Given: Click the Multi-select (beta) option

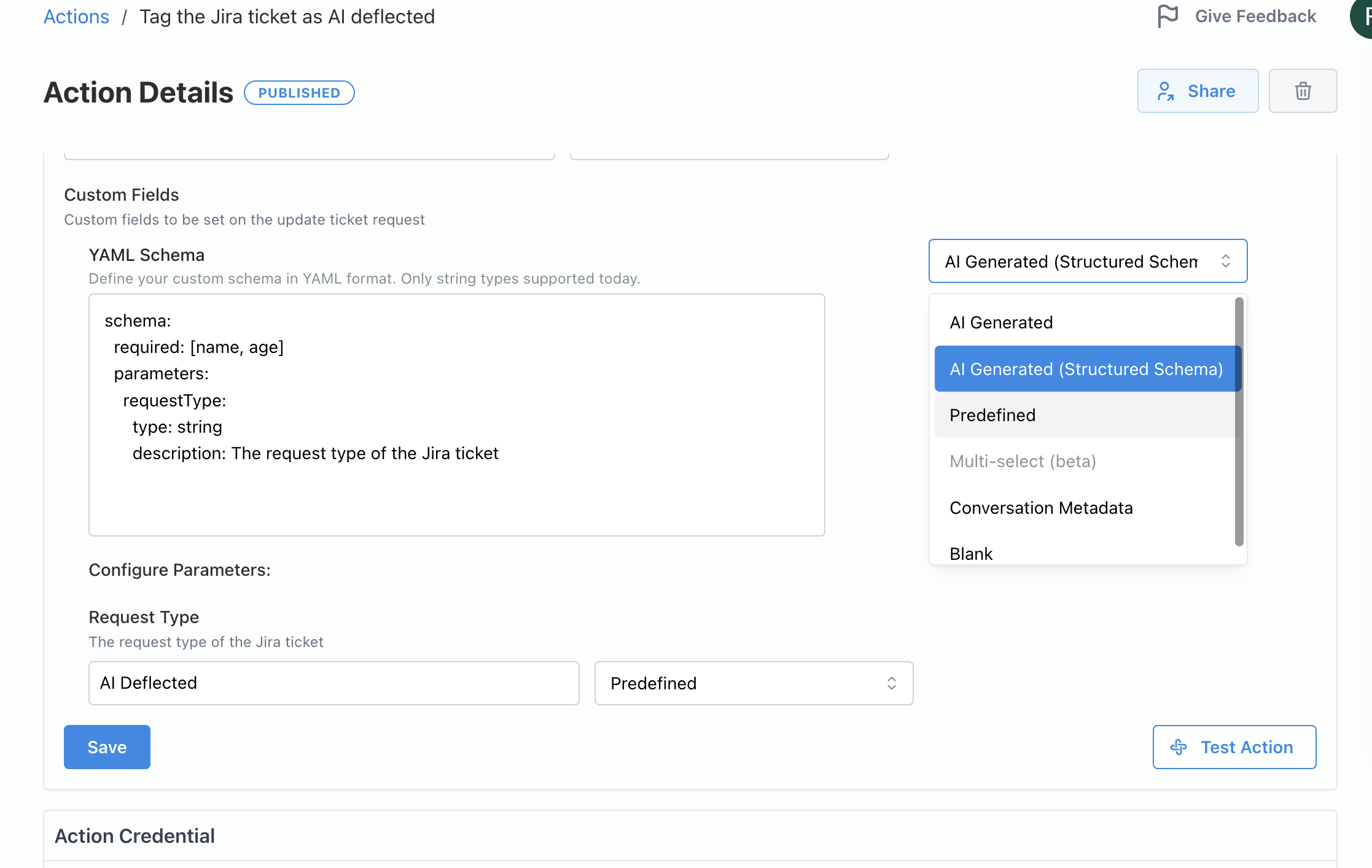Looking at the screenshot, I should (1023, 461).
